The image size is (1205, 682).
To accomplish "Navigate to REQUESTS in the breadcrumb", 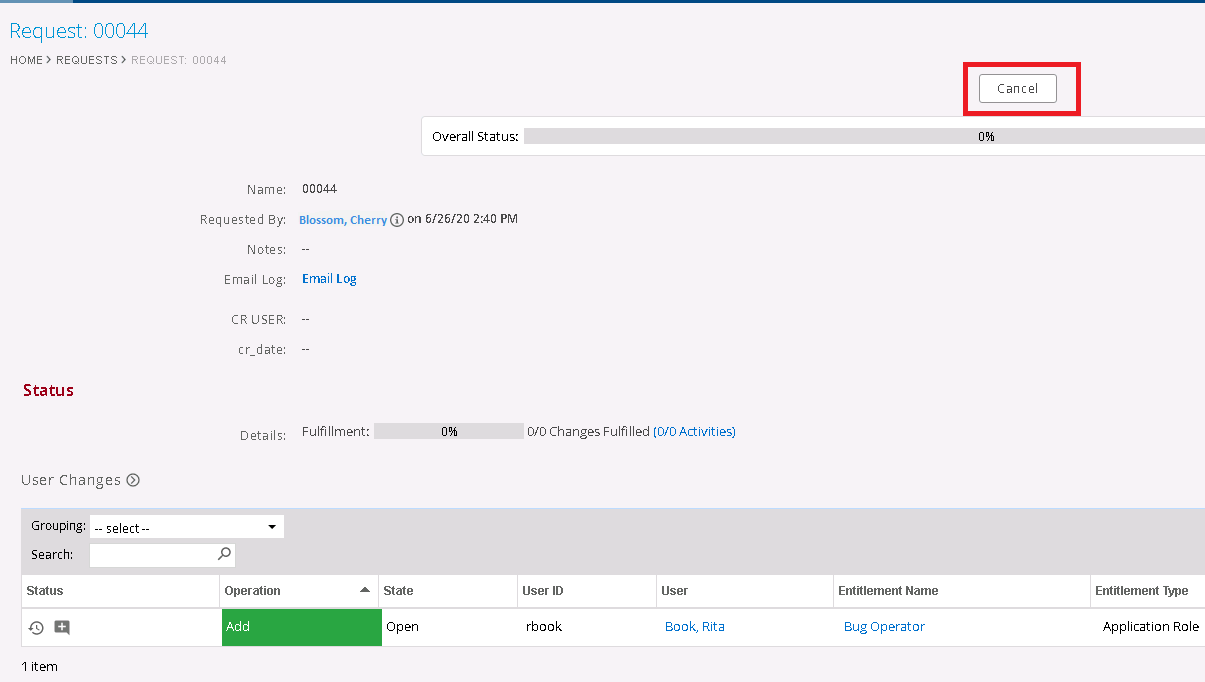I will pos(87,60).
